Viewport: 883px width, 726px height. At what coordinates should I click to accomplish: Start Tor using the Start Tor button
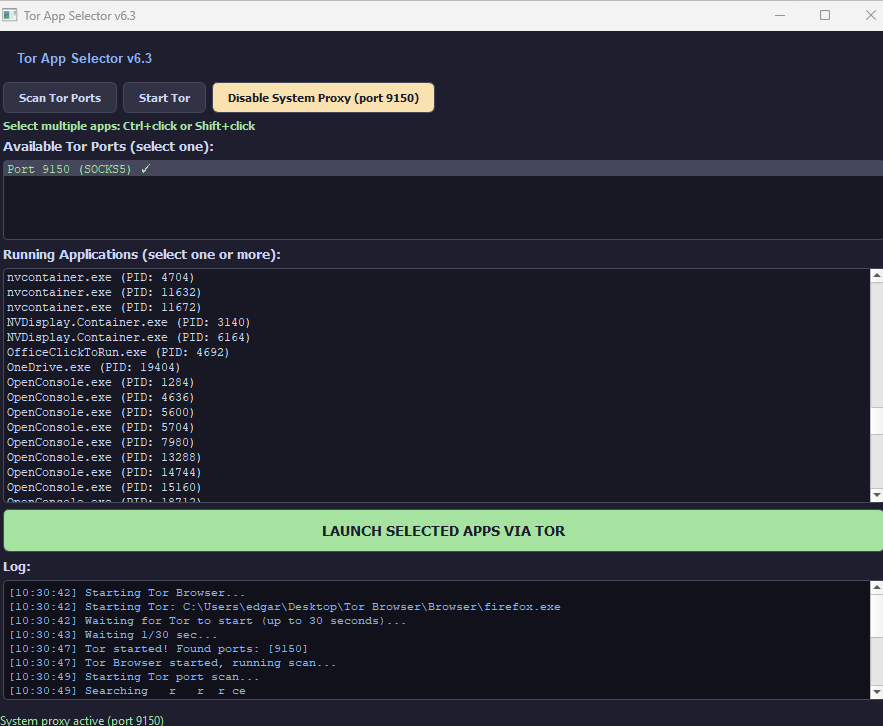(x=164, y=97)
